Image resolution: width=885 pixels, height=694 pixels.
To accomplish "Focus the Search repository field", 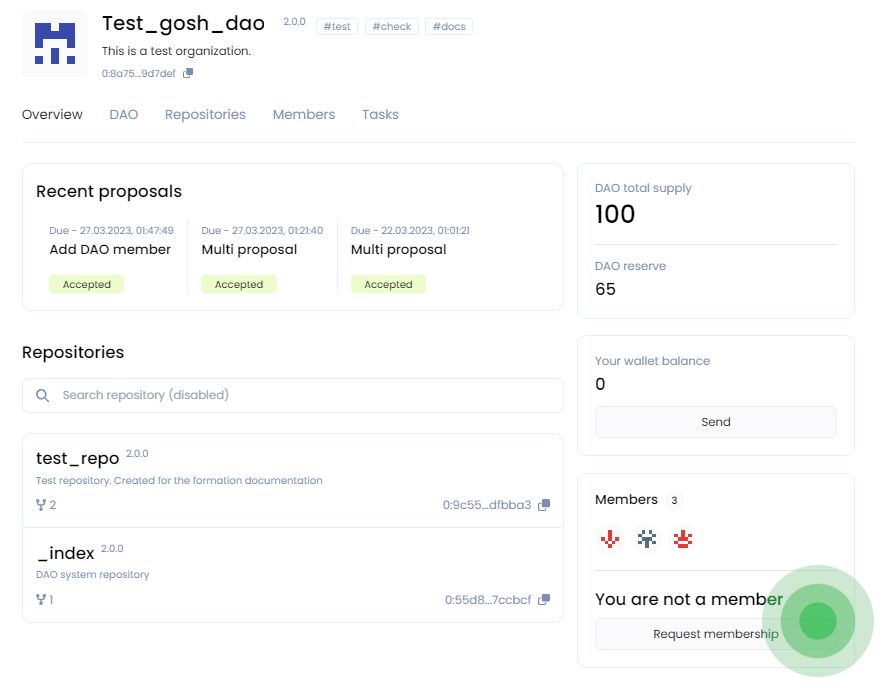I will (300, 395).
